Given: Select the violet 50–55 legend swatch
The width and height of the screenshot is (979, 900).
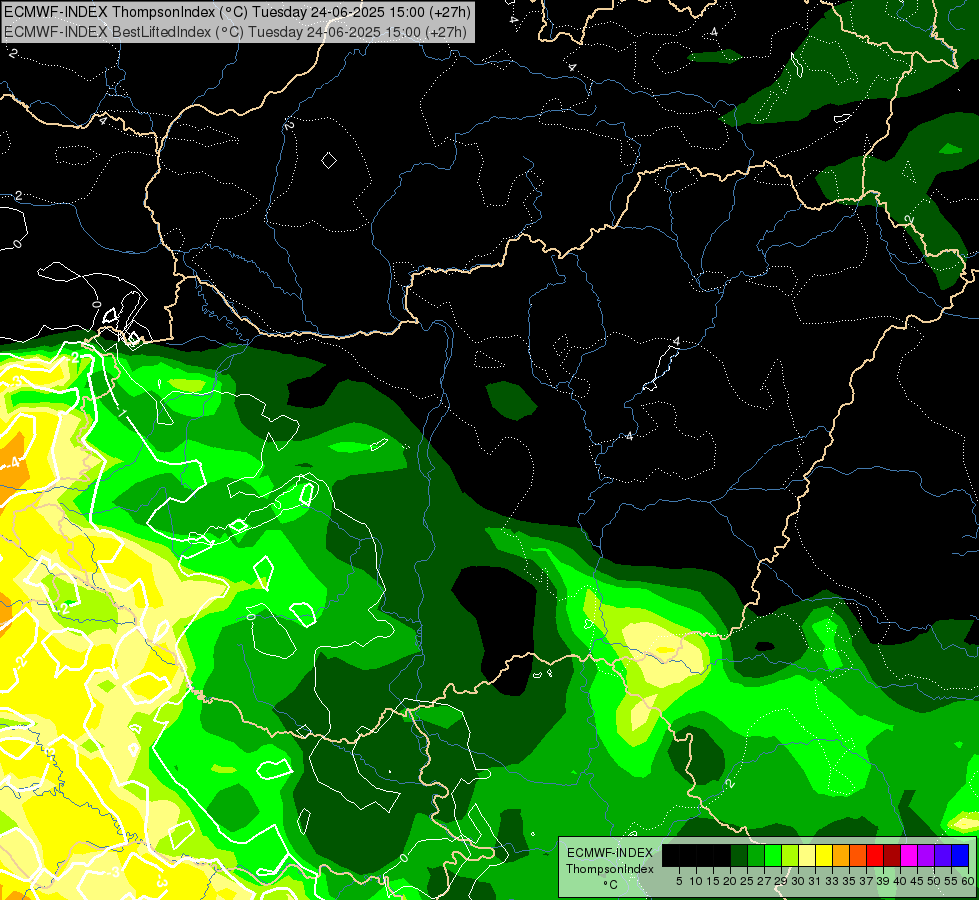Looking at the screenshot, I should pos(943,855).
